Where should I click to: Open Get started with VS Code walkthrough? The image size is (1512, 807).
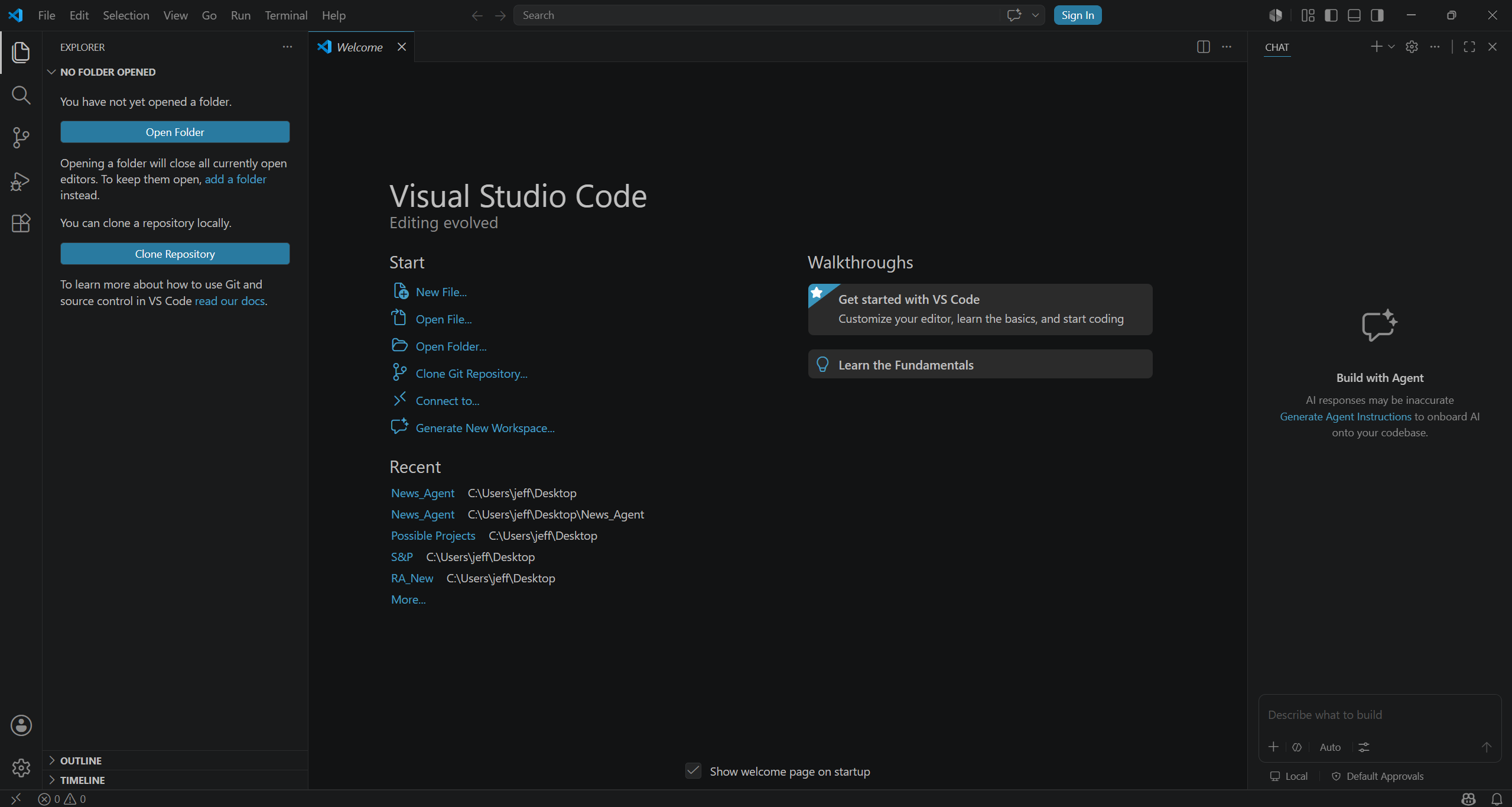(x=980, y=309)
